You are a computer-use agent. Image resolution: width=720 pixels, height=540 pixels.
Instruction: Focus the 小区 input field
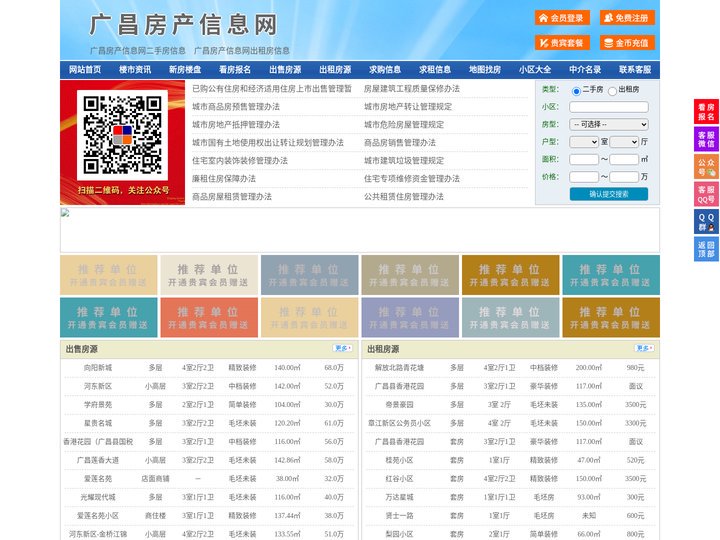click(609, 107)
